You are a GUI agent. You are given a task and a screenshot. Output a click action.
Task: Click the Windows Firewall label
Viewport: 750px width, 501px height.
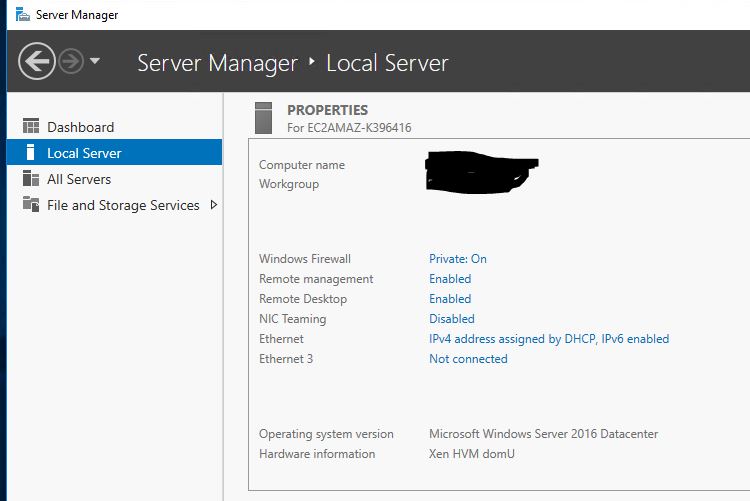coord(305,259)
